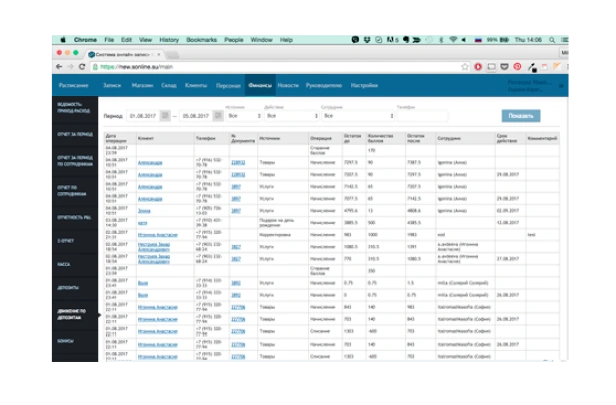The image size is (616, 405).
Task: Open the start date calendar picker
Action: [x=166, y=116]
